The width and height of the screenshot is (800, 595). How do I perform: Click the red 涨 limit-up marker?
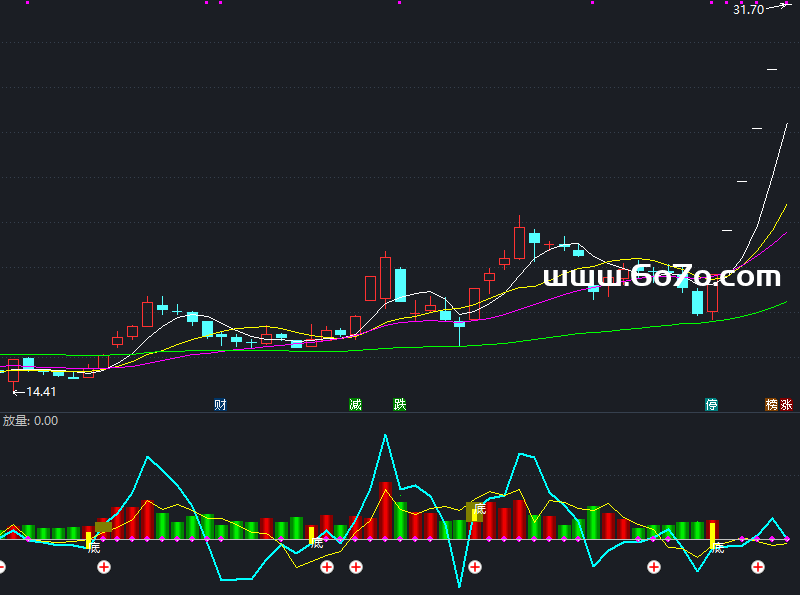(787, 405)
